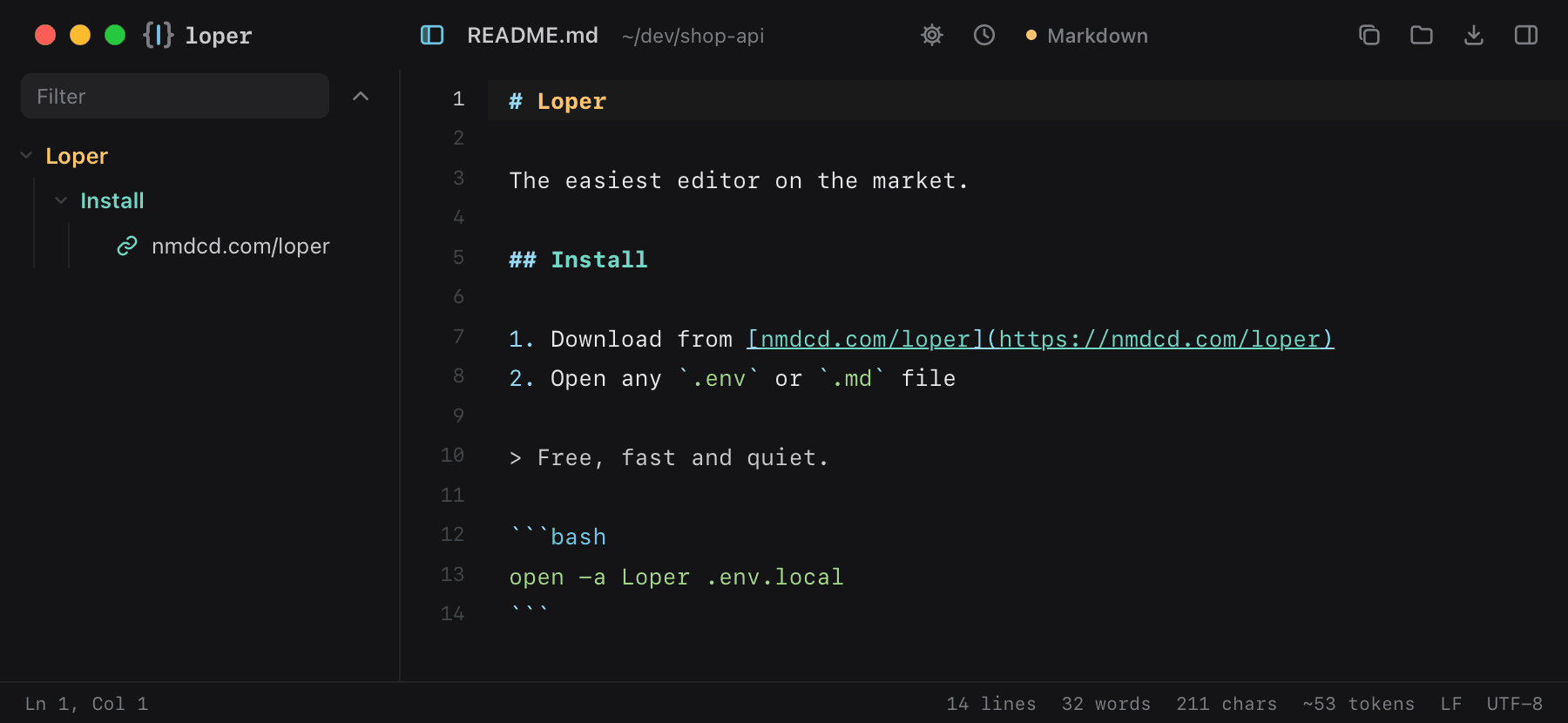
Task: Toggle the left sidebar panel icon
Action: pyautogui.click(x=432, y=35)
